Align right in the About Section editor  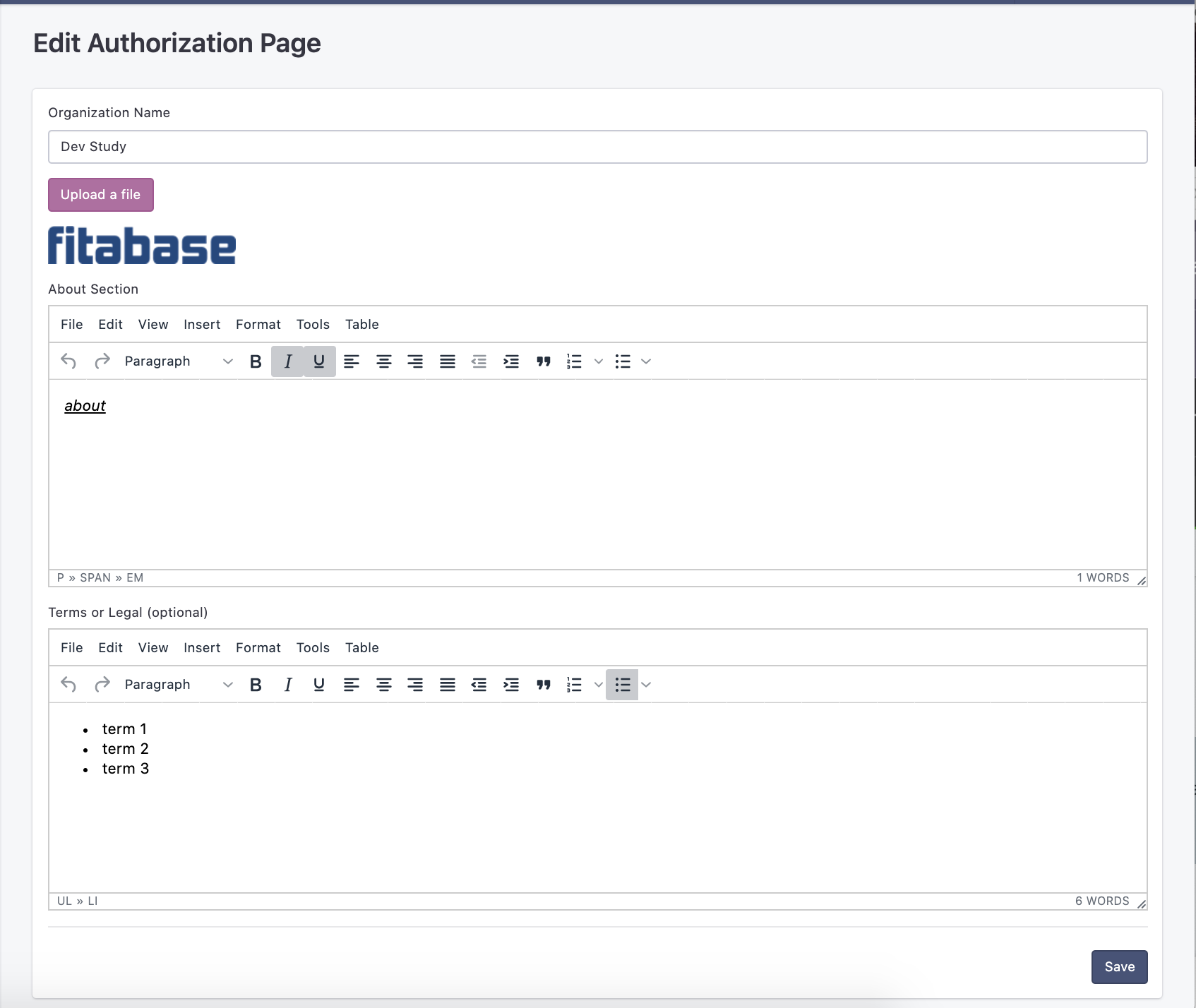[x=415, y=361]
